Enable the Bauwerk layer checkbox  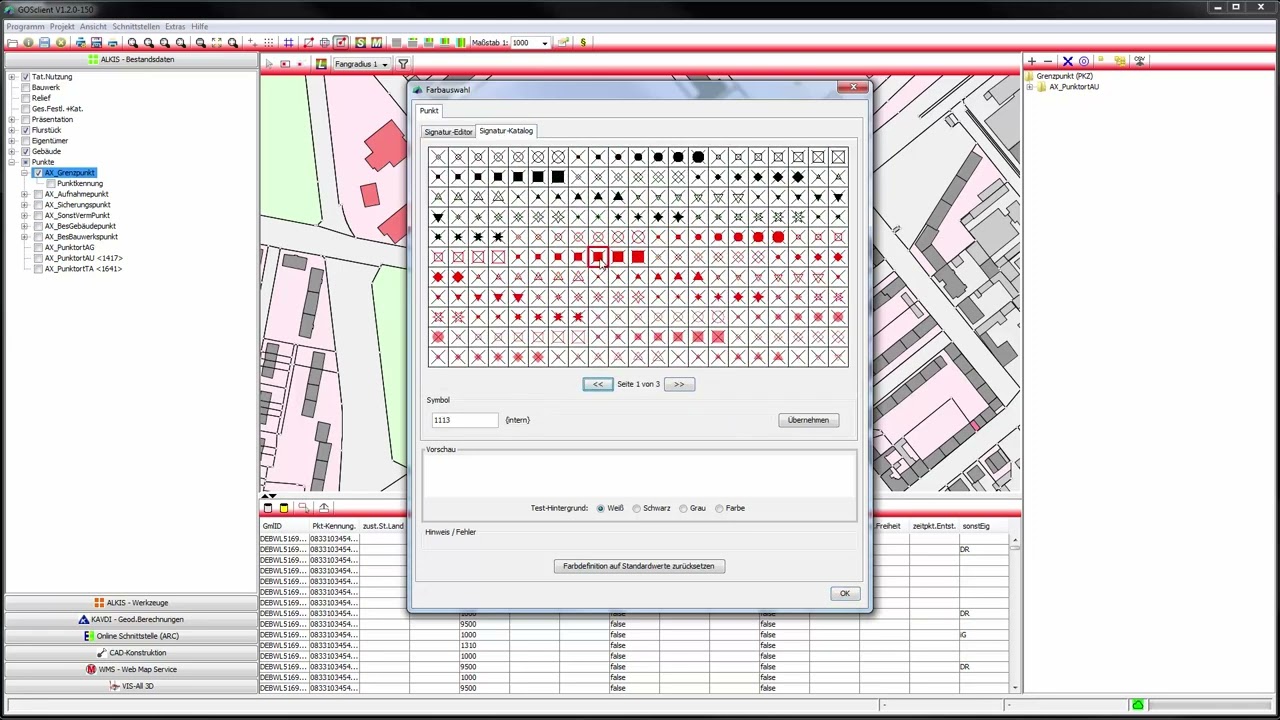click(x=26, y=88)
